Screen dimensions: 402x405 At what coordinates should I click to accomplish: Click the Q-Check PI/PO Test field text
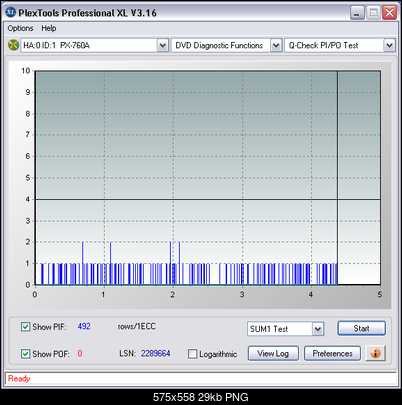tap(323, 45)
